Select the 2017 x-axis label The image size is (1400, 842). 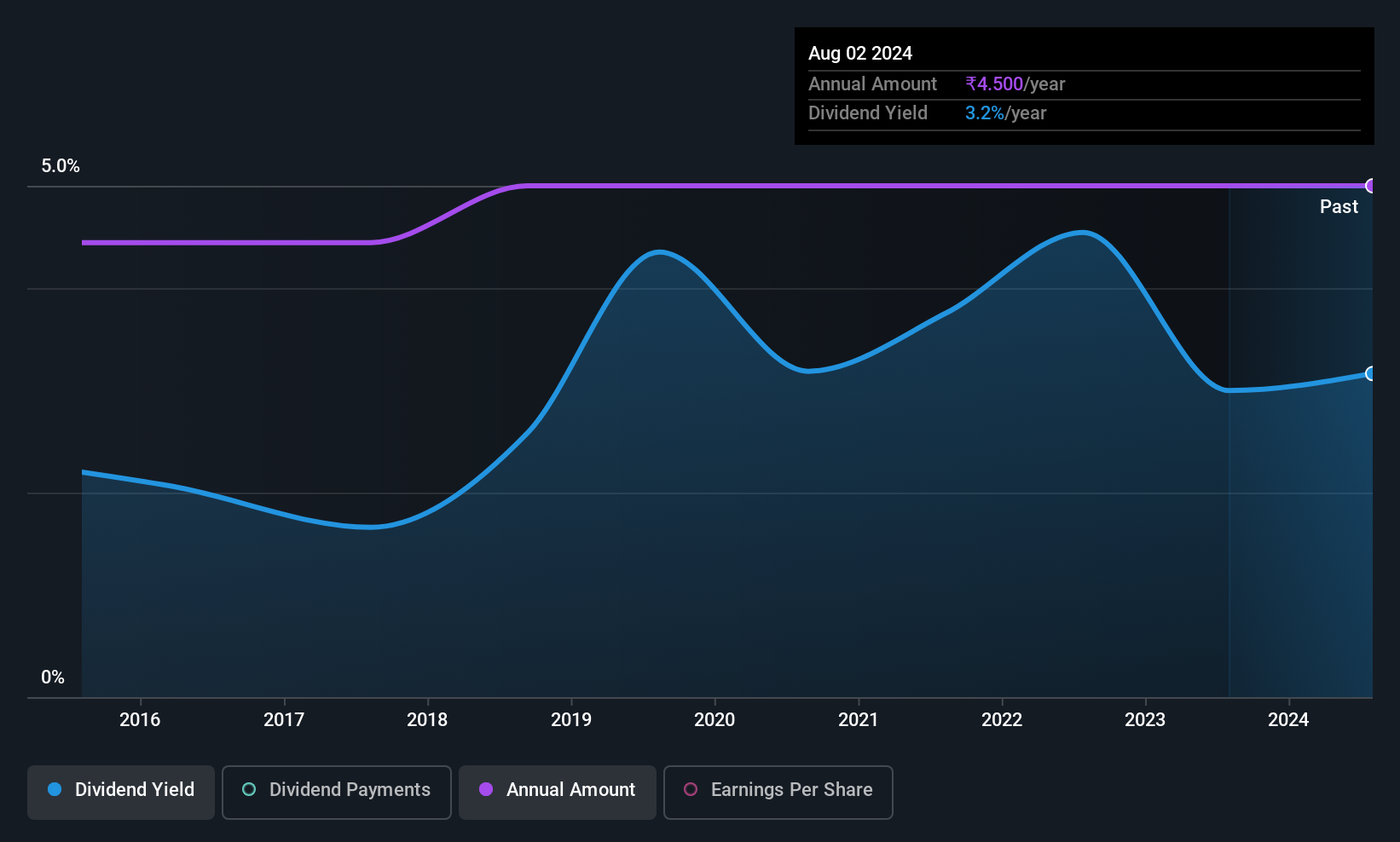(x=284, y=719)
